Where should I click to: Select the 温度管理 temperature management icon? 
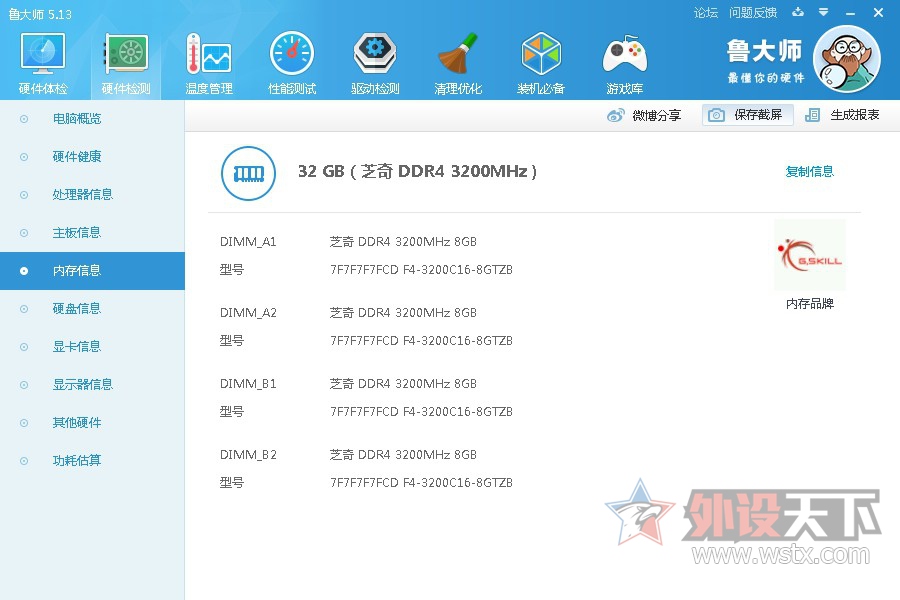click(x=208, y=60)
